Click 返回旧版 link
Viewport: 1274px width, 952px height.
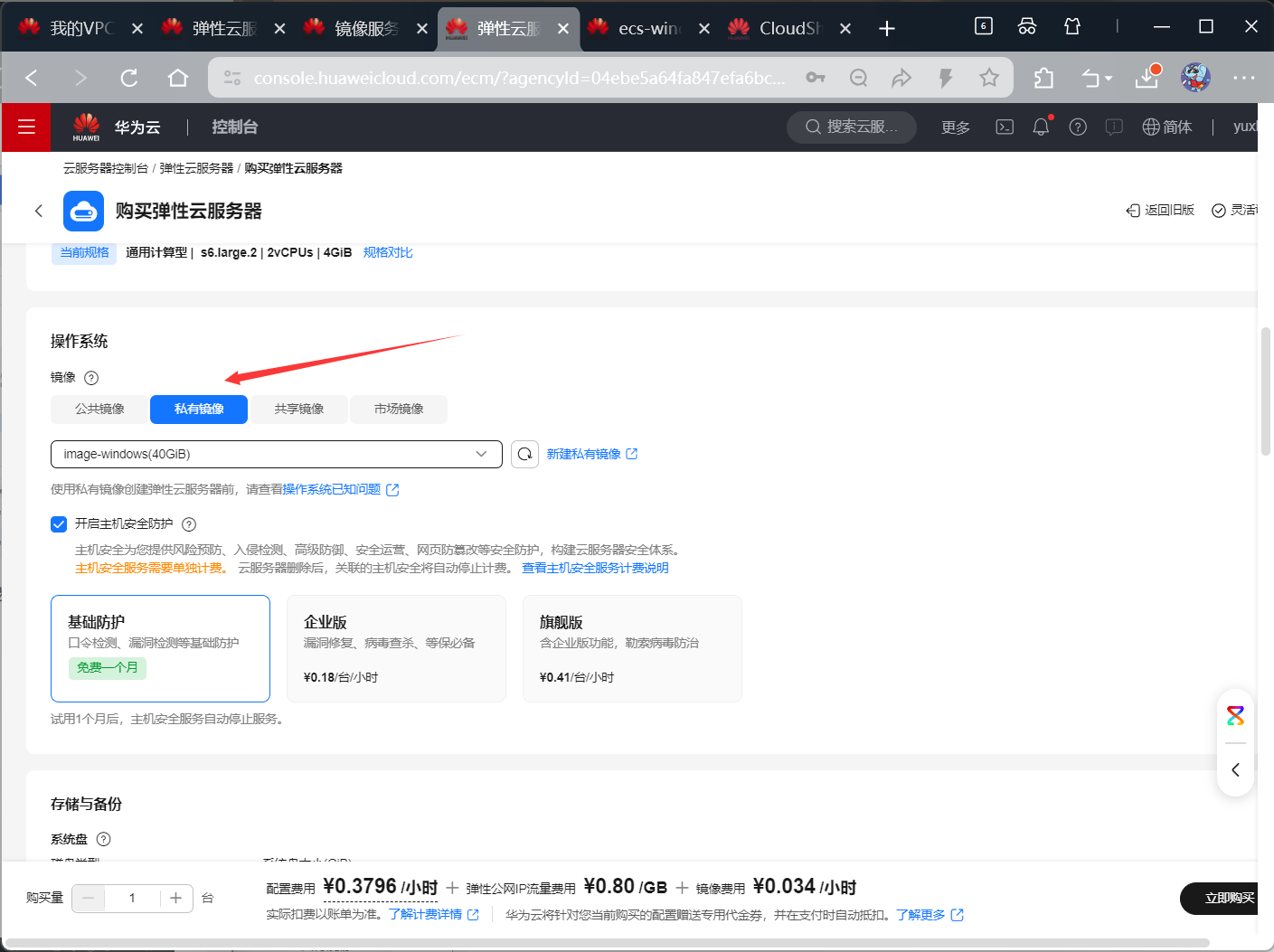(1160, 210)
